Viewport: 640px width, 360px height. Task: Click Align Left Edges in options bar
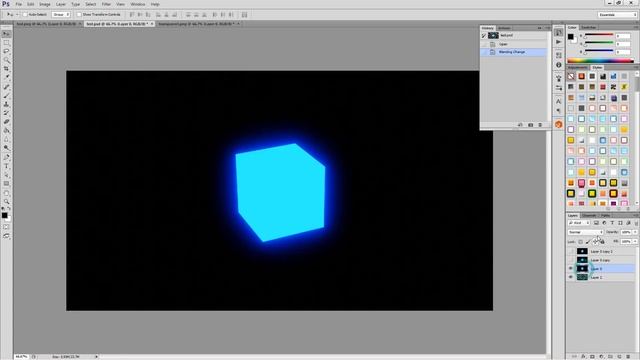pyautogui.click(x=158, y=15)
